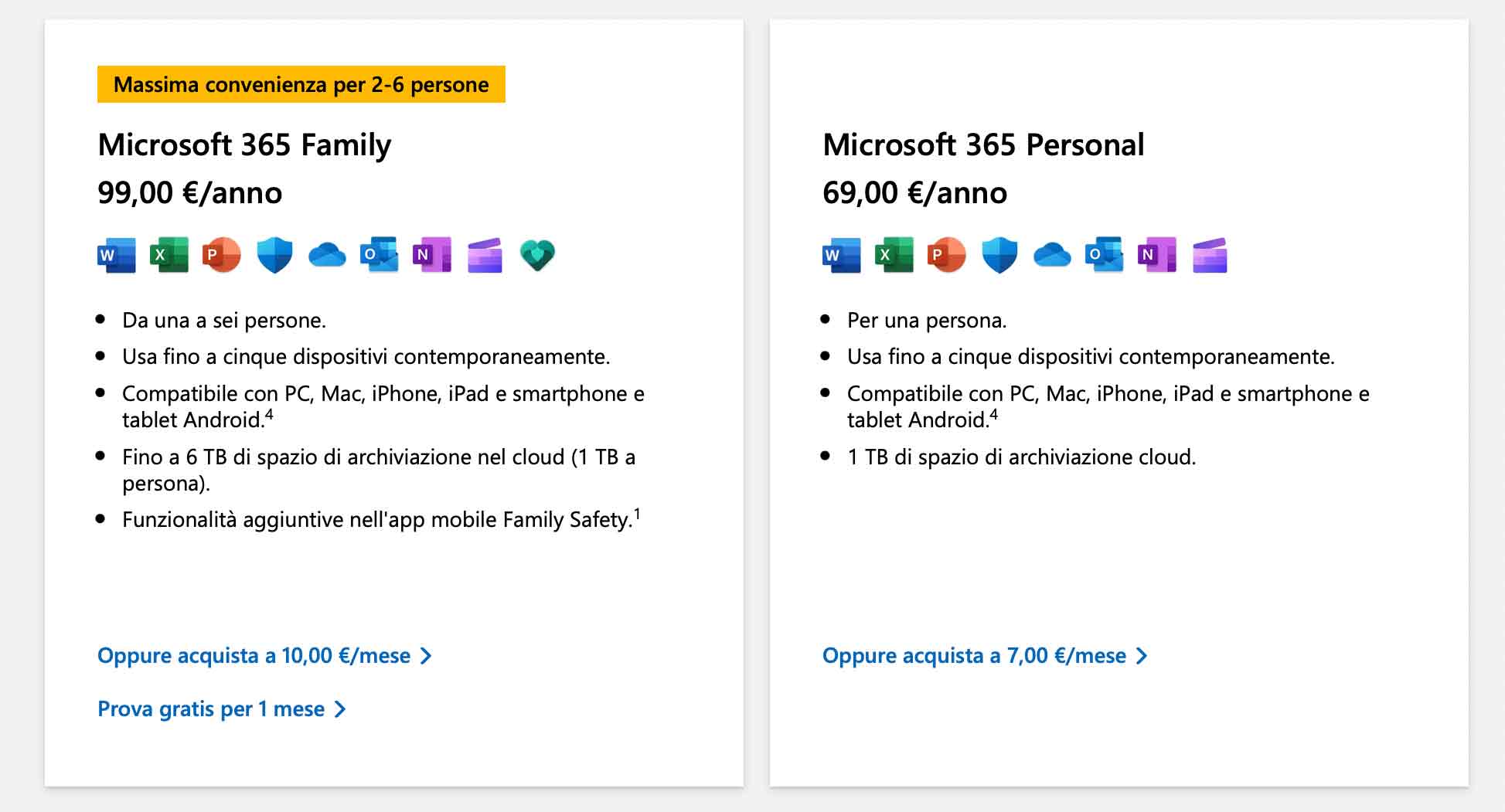Open the 'Oppure acquista a 10,00 €/mese' link

coord(264,656)
